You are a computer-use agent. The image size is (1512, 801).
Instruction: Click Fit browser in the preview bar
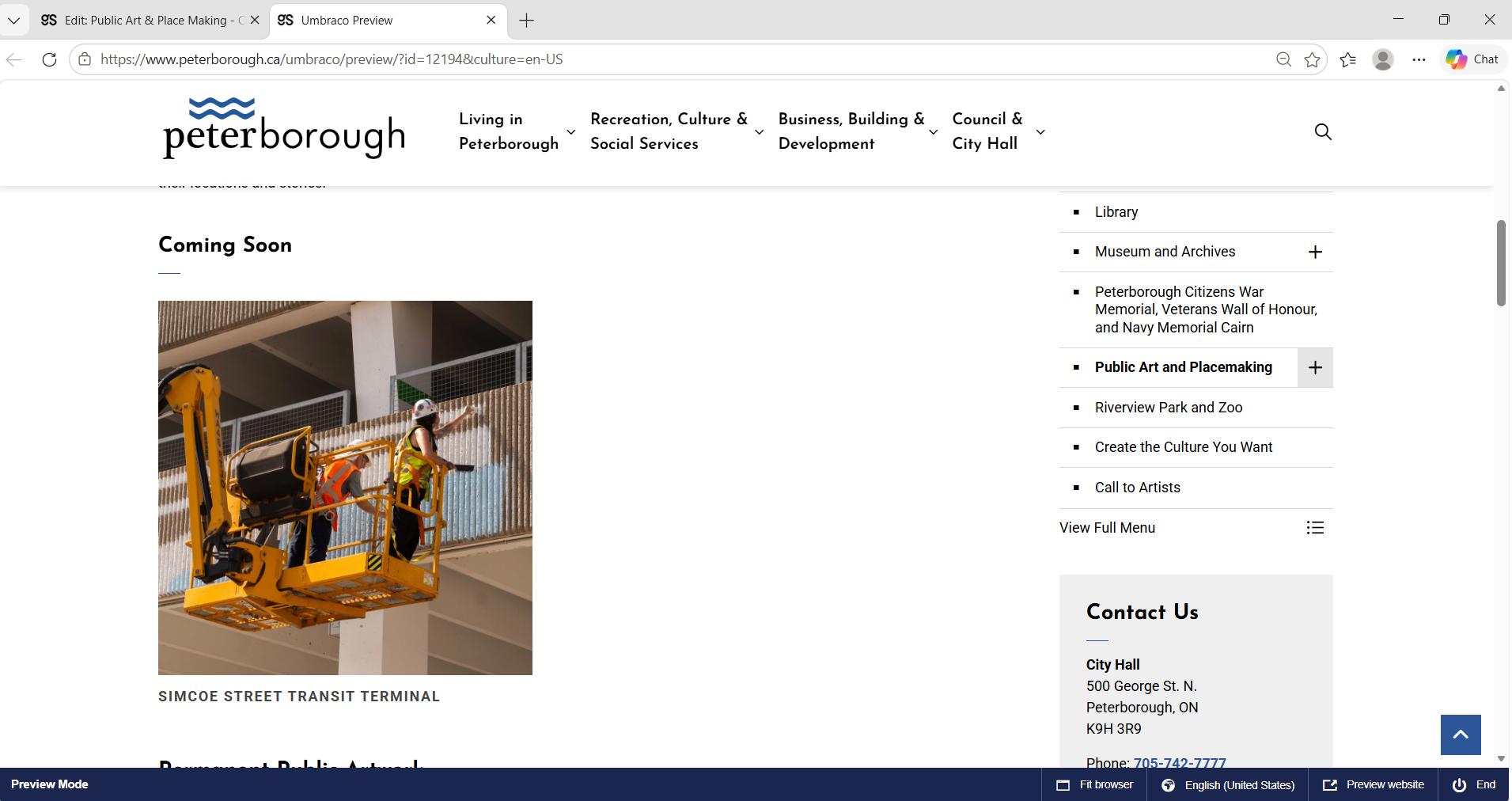[1095, 784]
